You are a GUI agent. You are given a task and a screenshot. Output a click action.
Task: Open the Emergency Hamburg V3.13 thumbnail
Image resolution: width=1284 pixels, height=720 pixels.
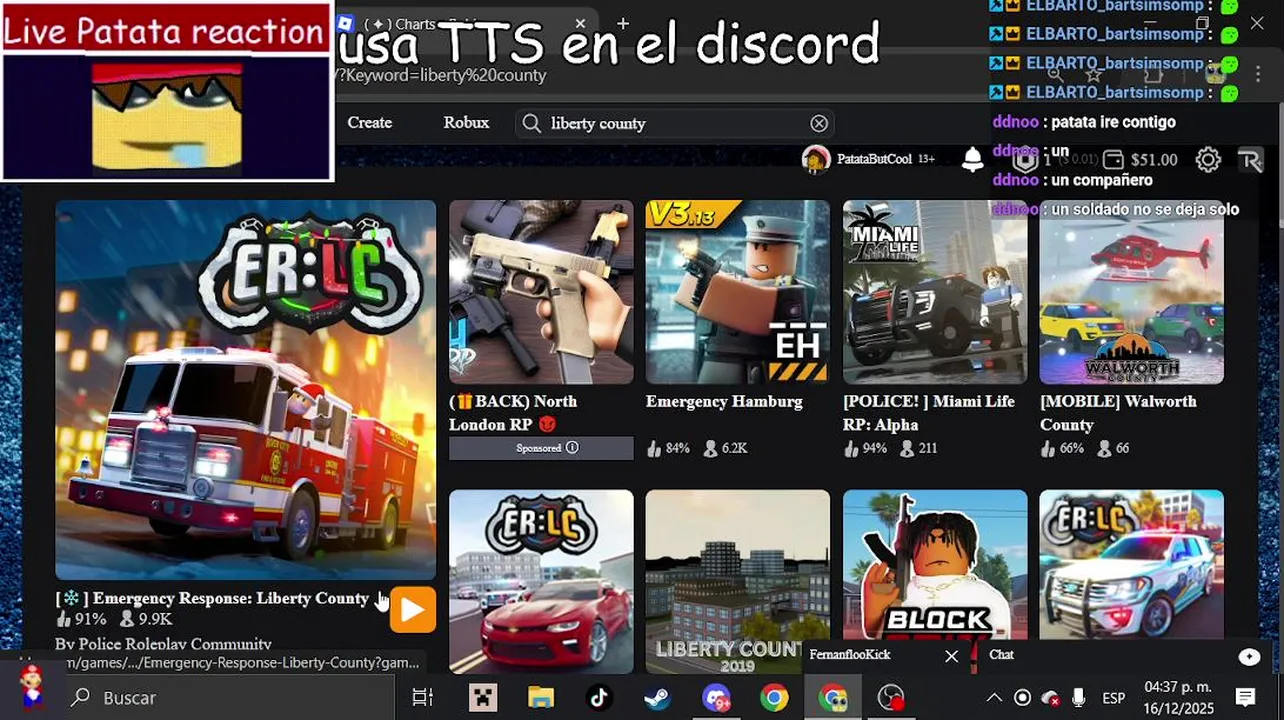737,292
